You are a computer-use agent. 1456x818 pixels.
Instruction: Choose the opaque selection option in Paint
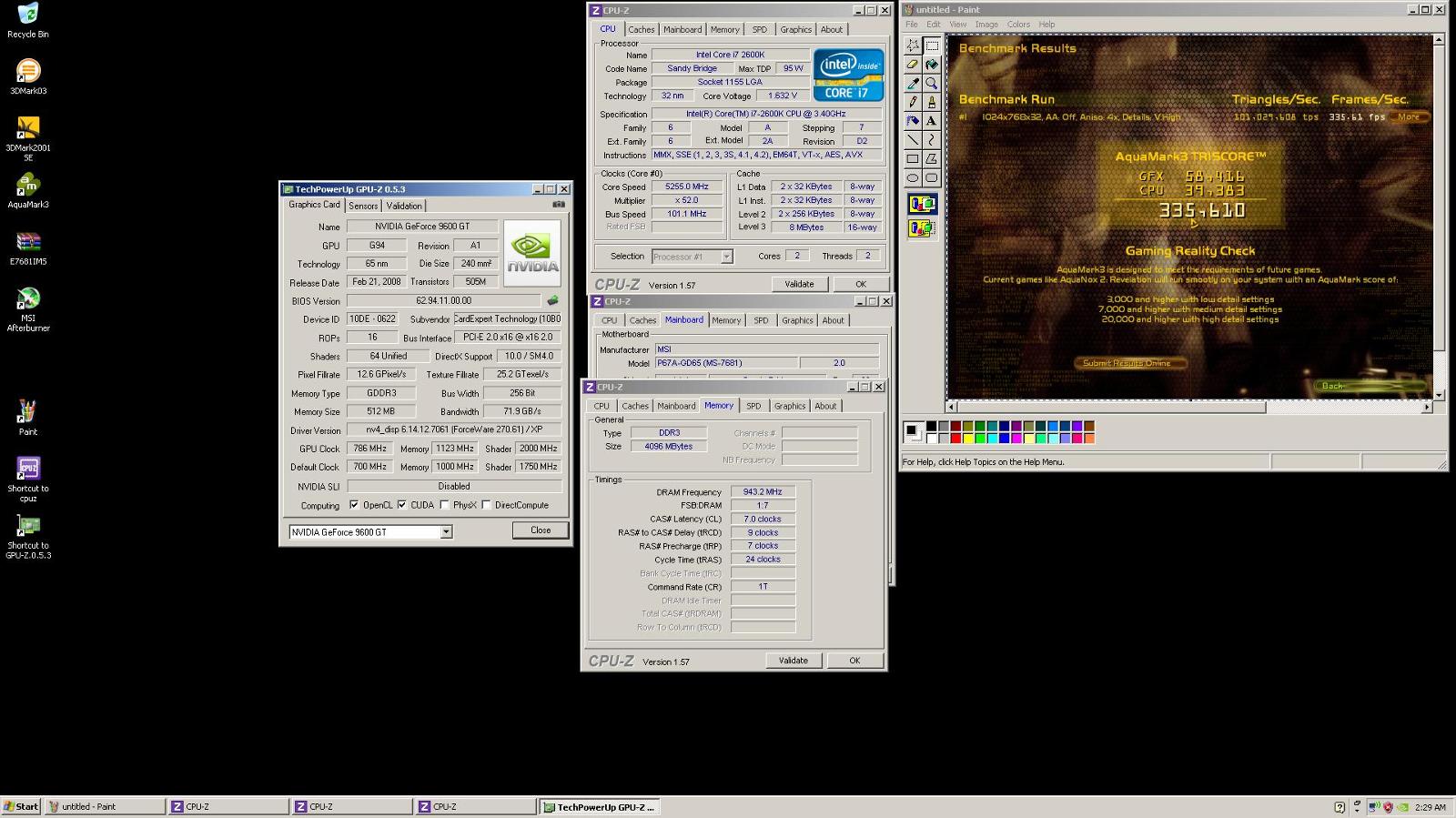point(922,204)
